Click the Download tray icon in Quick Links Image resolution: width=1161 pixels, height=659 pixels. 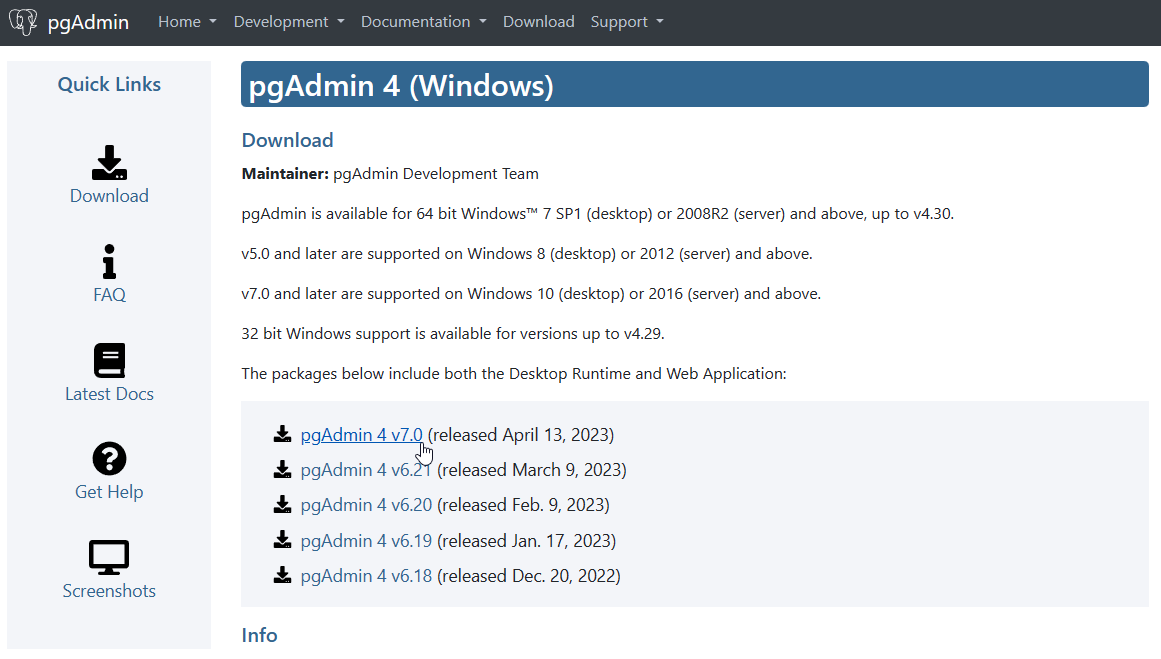click(109, 163)
